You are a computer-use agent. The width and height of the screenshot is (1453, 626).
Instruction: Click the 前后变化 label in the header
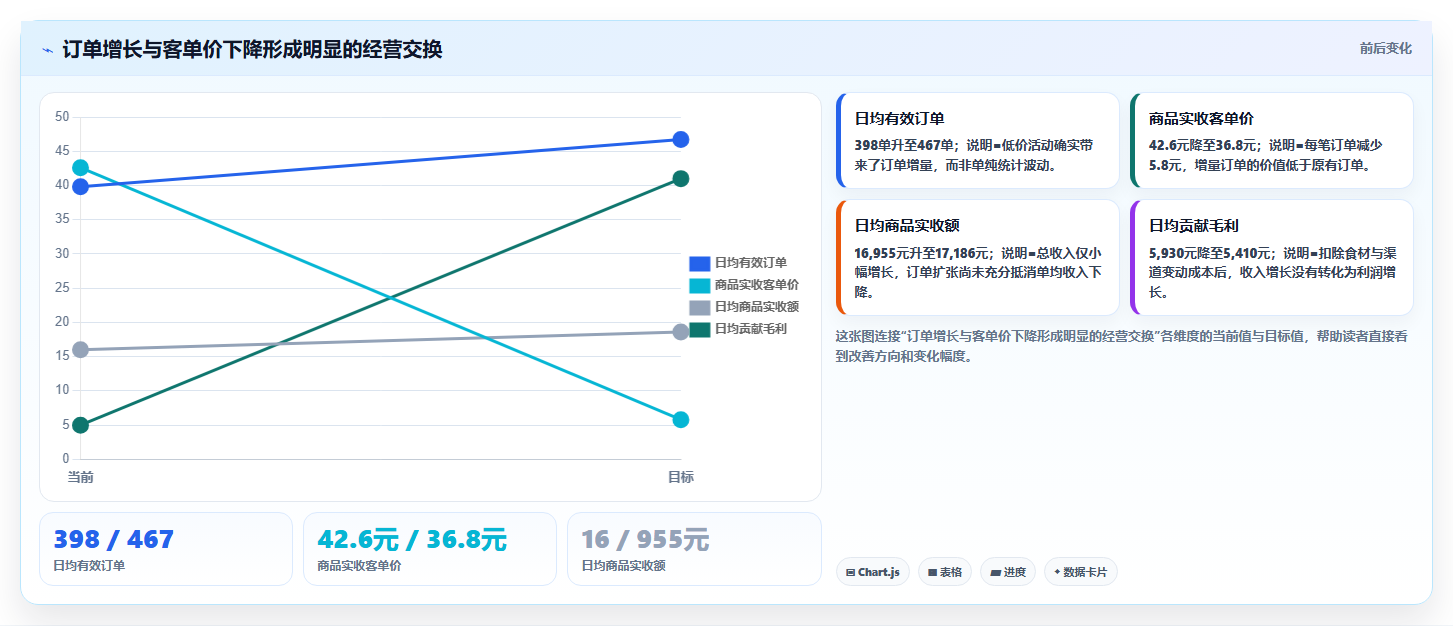(1386, 48)
